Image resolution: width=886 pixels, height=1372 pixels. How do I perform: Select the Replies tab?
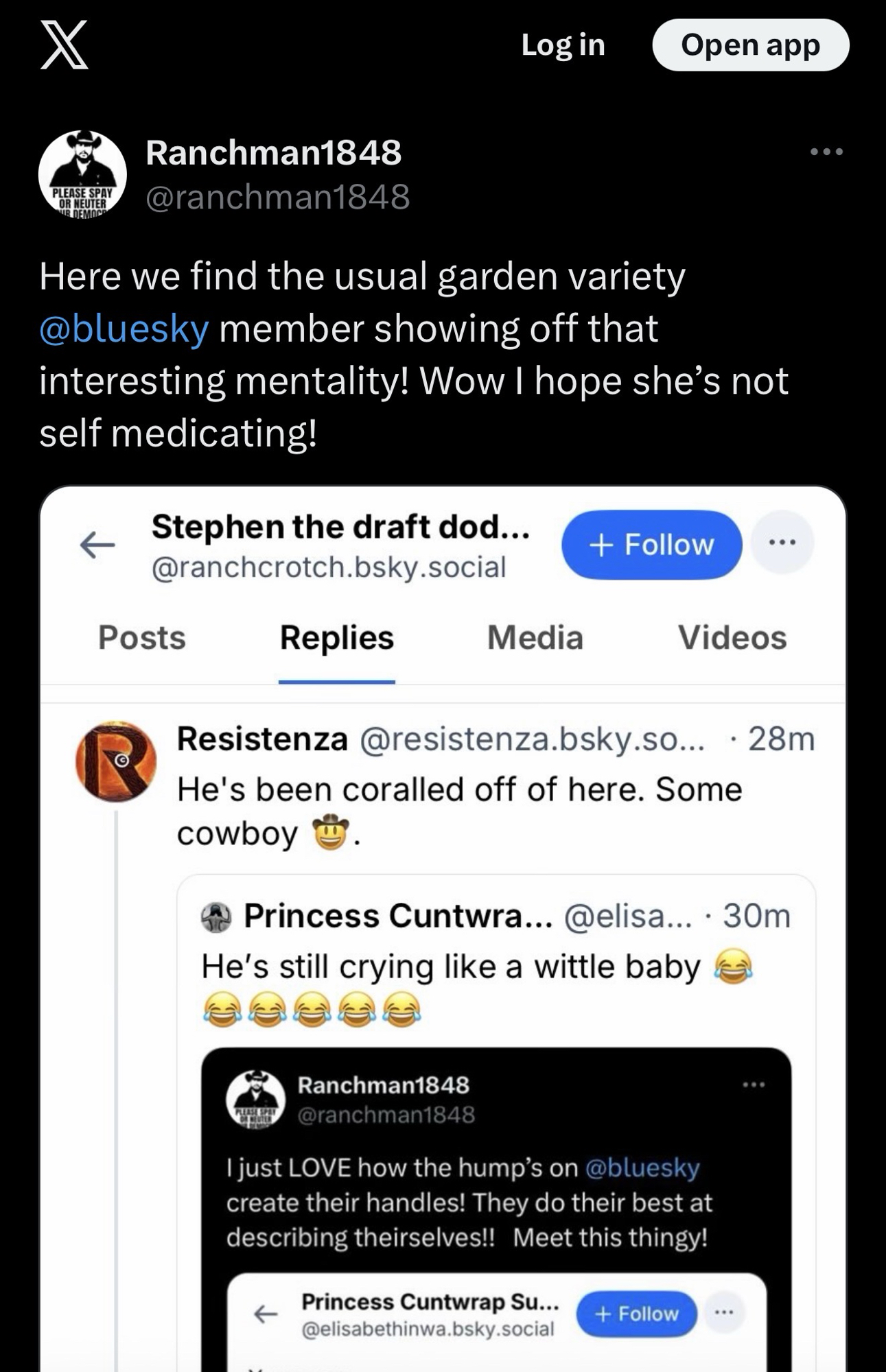click(x=336, y=637)
